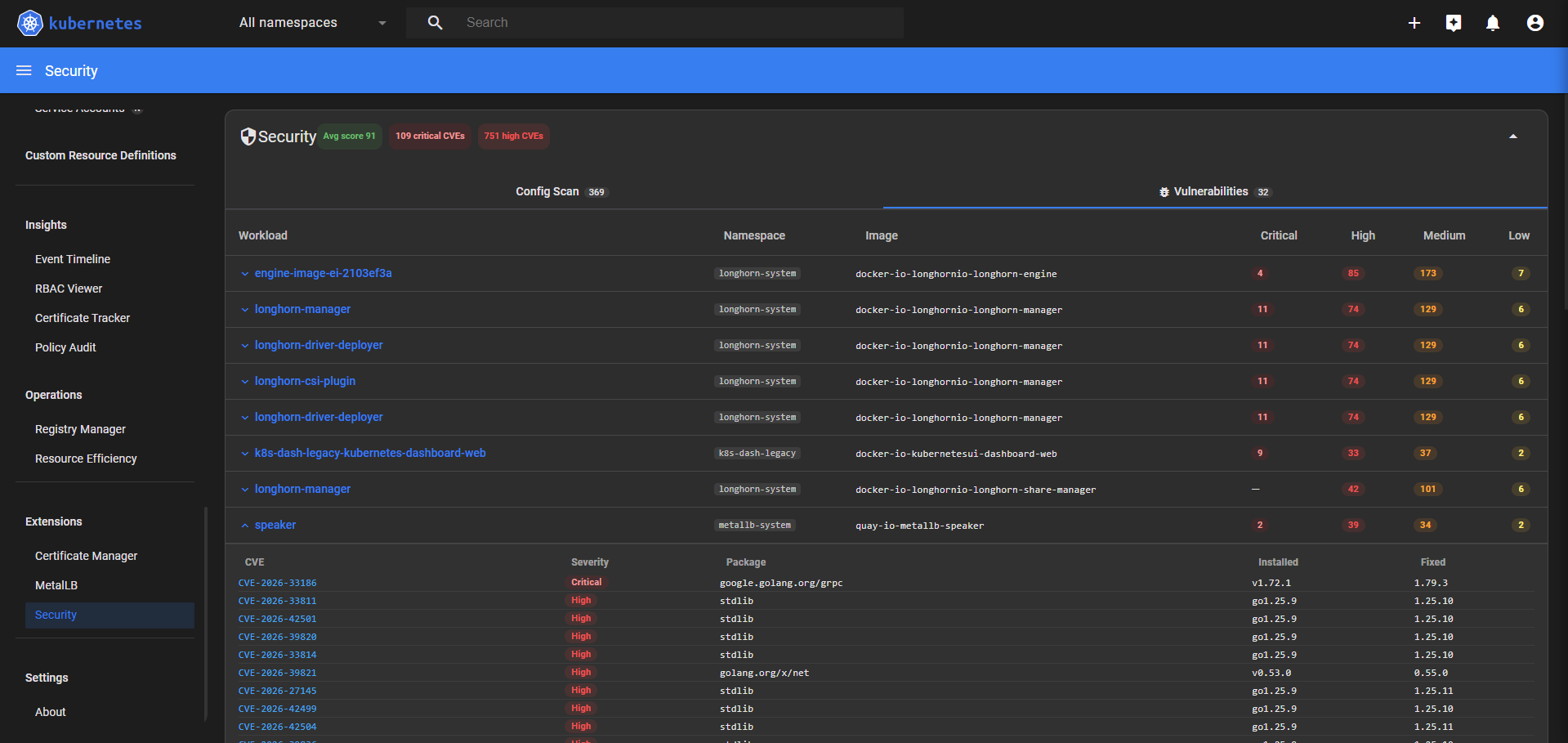Open the longhorn-csi-plugin workload link
The height and width of the screenshot is (743, 1568).
[x=305, y=381]
